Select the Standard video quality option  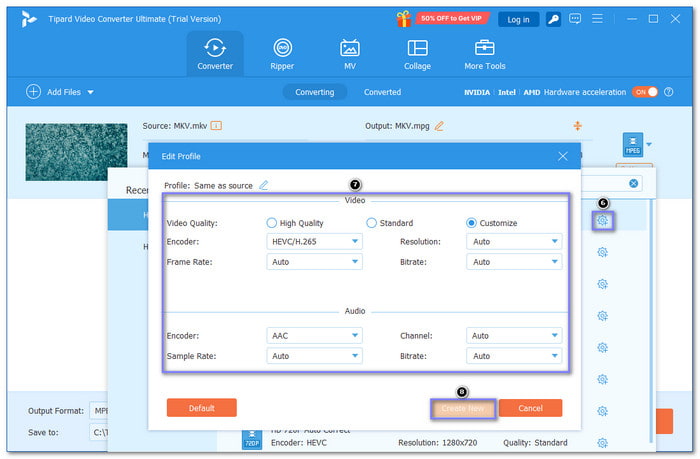click(x=372, y=223)
